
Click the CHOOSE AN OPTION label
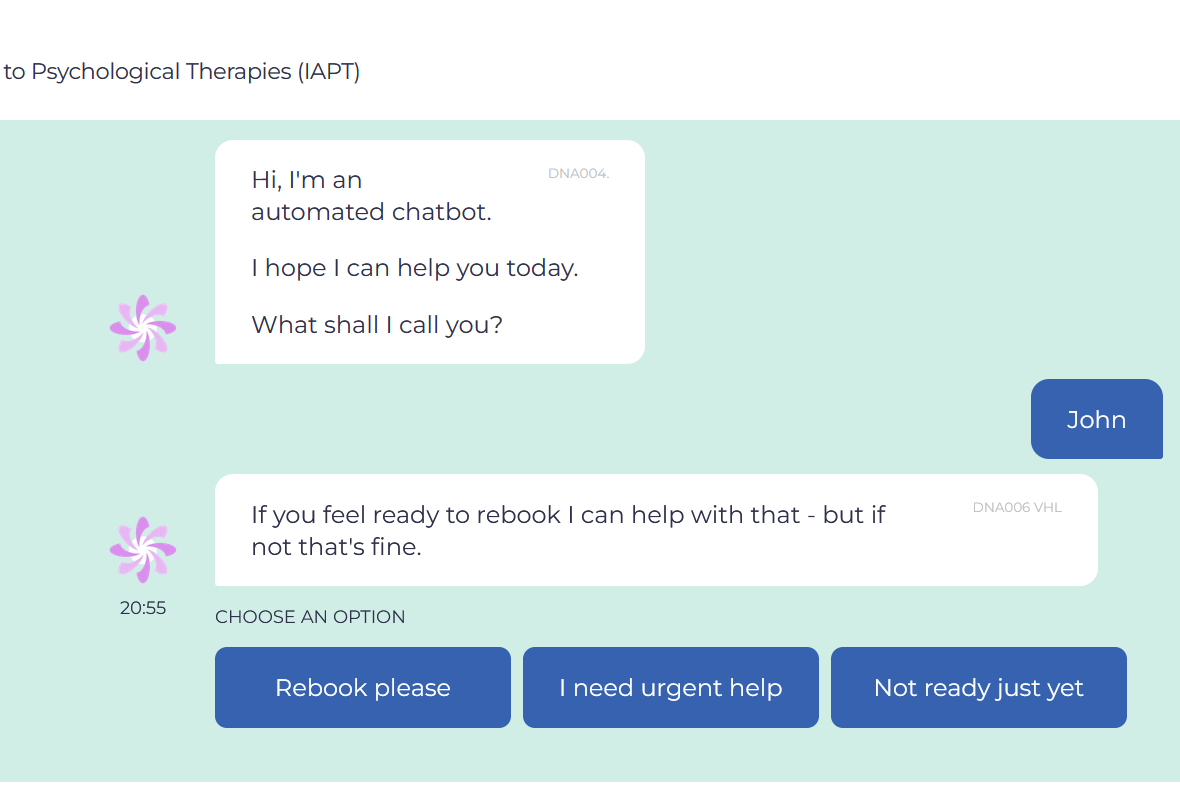click(310, 617)
